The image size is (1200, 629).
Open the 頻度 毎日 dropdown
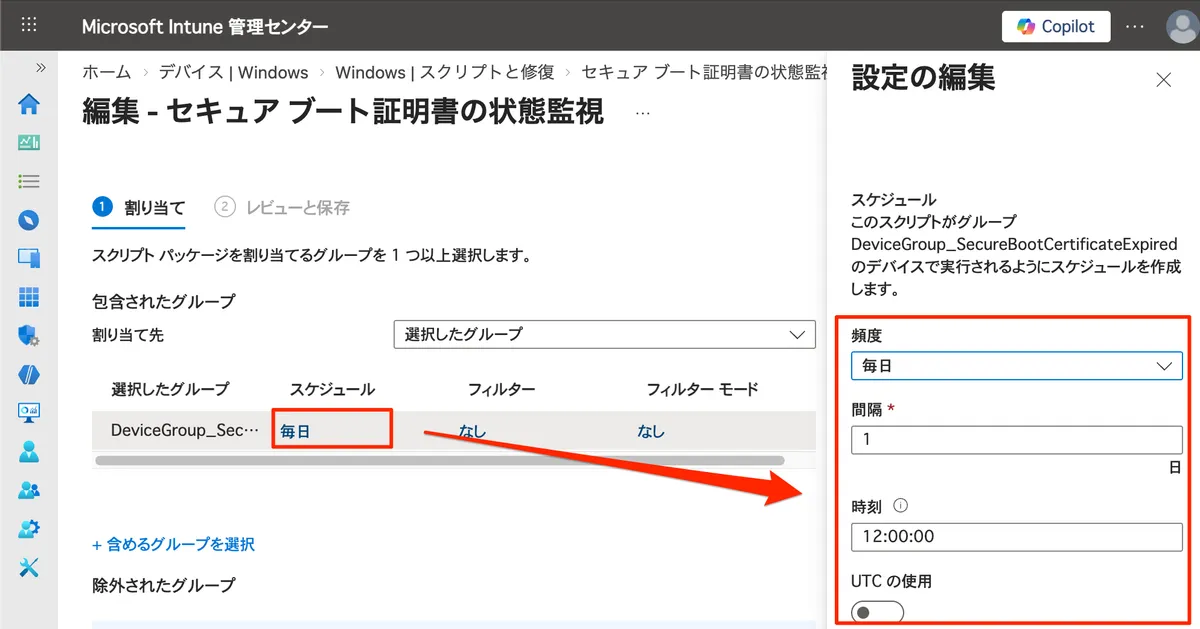1016,366
